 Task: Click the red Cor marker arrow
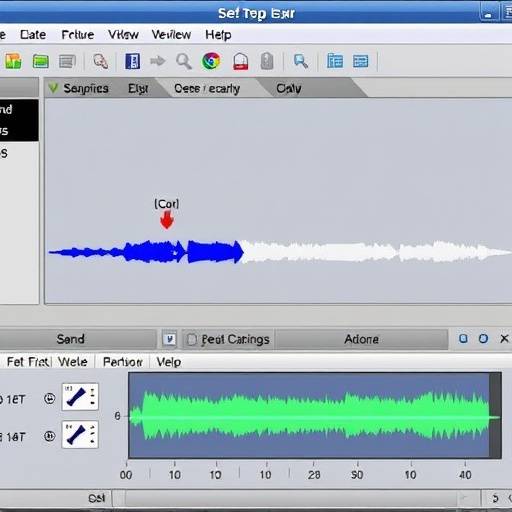click(x=167, y=220)
